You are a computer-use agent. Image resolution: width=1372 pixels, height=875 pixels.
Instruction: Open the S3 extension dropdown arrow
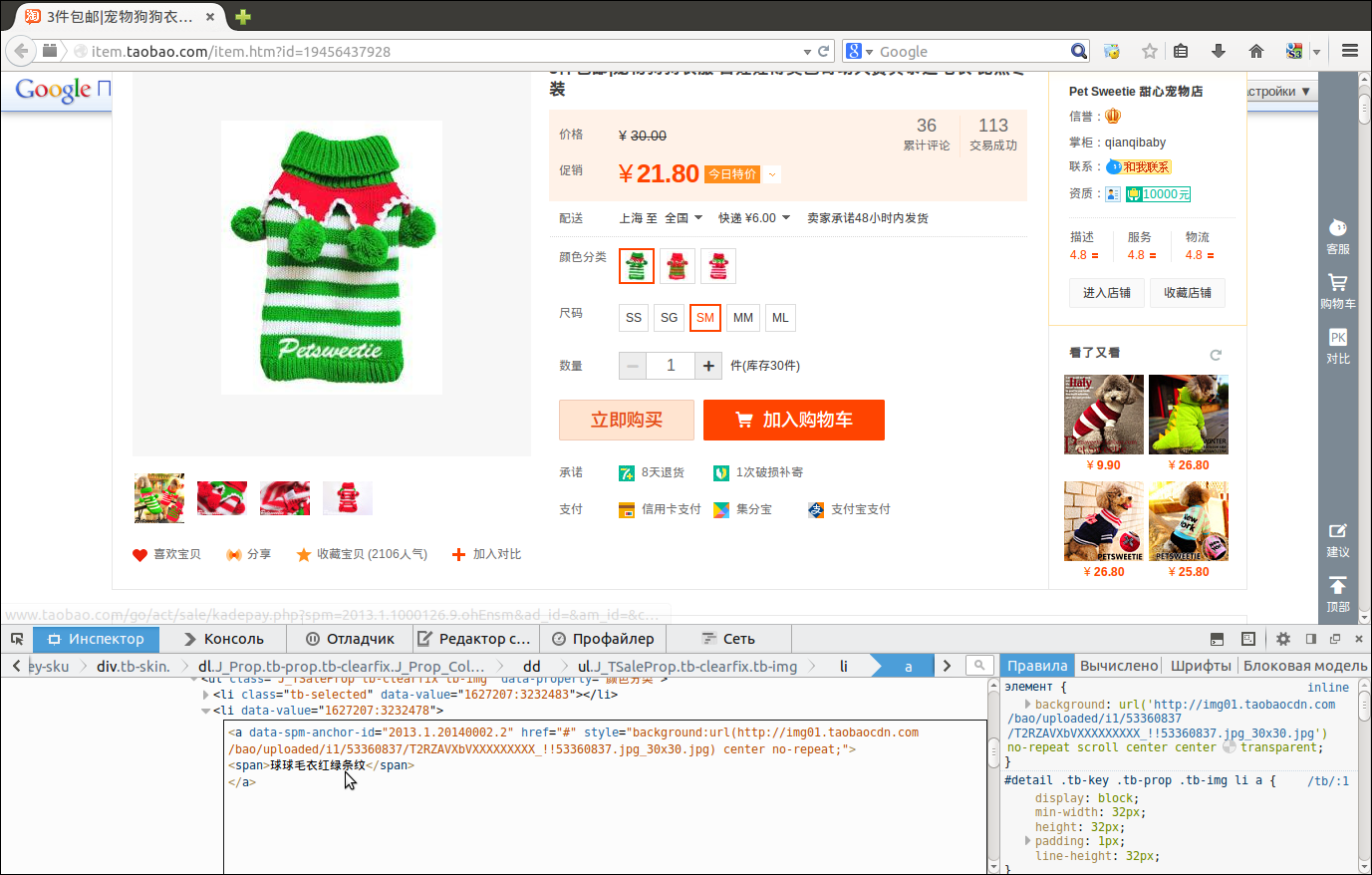click(x=1316, y=51)
